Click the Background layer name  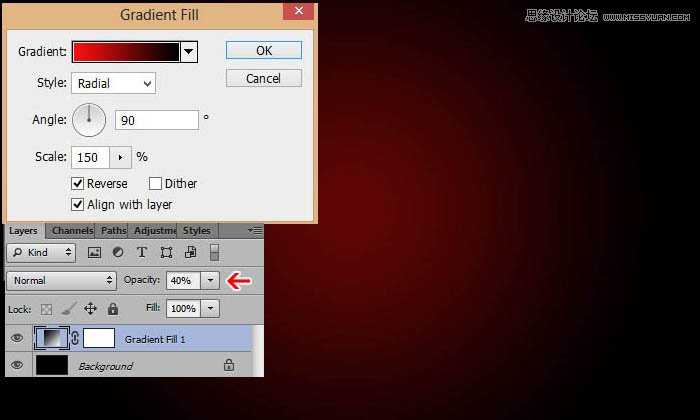pos(105,366)
